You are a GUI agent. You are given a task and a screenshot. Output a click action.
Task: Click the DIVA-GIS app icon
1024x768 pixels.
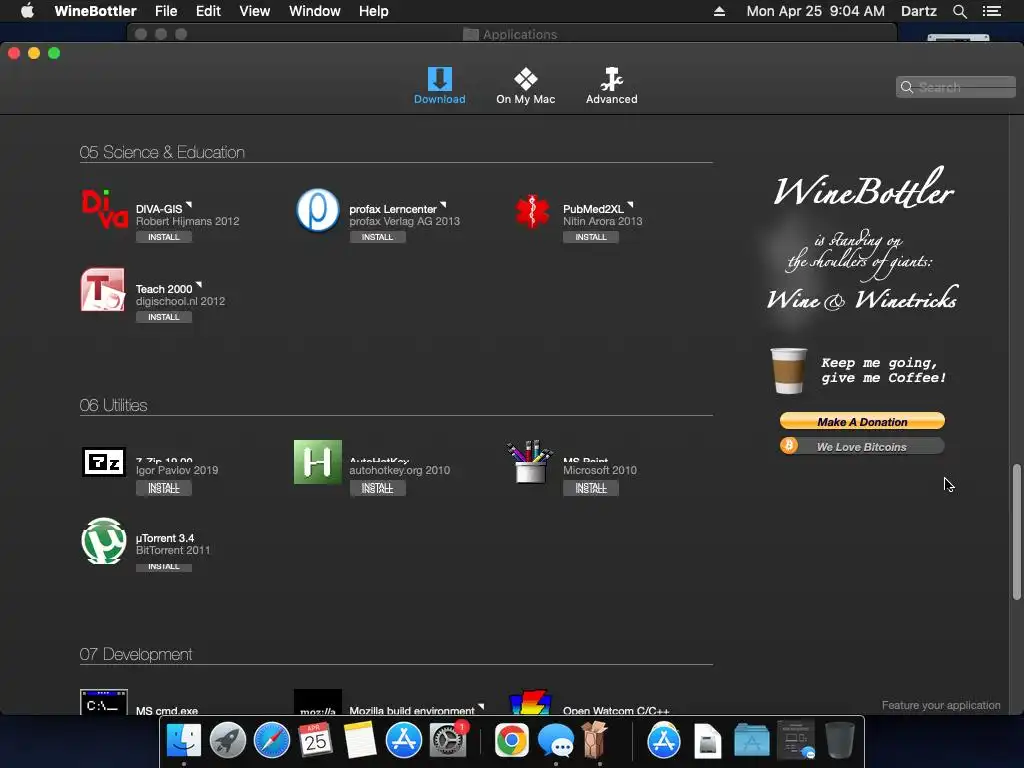pos(104,209)
